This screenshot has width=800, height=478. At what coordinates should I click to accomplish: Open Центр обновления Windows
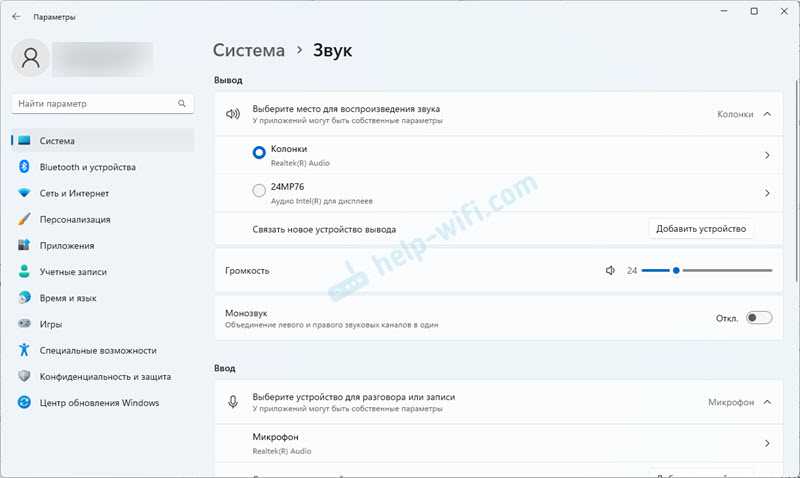[x=103, y=402]
